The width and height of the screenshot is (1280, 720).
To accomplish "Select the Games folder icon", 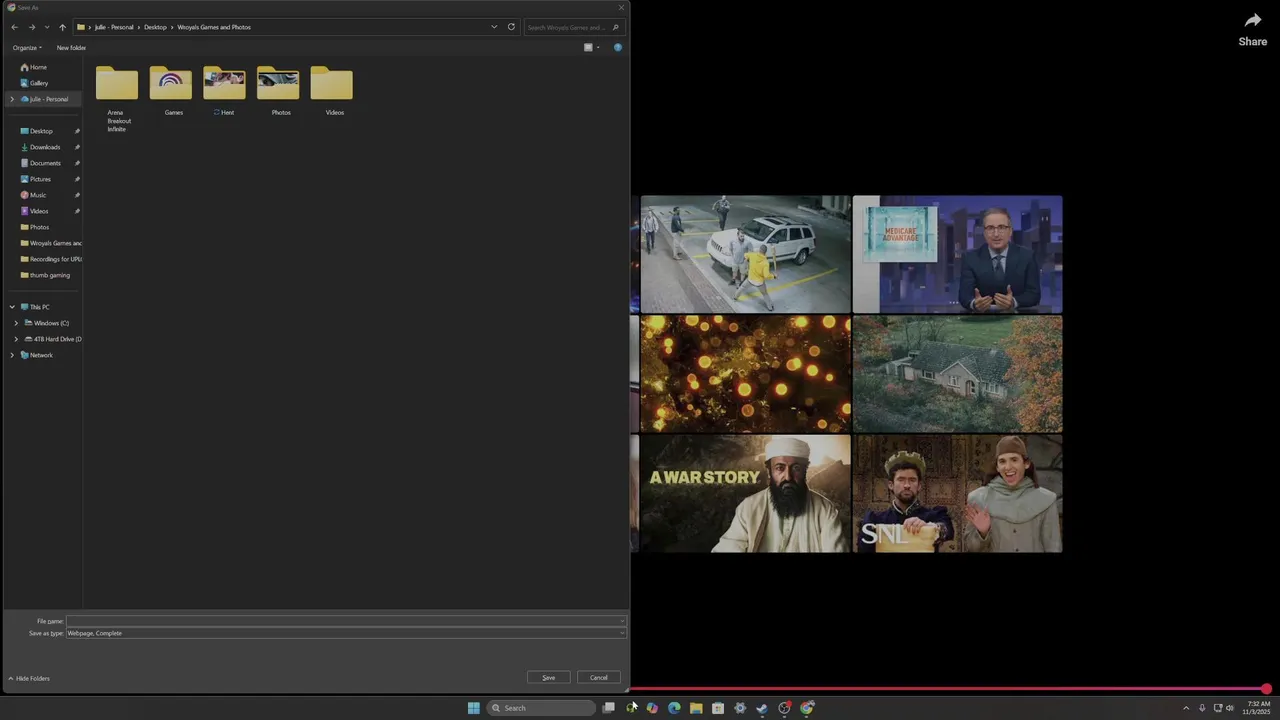I will [171, 83].
